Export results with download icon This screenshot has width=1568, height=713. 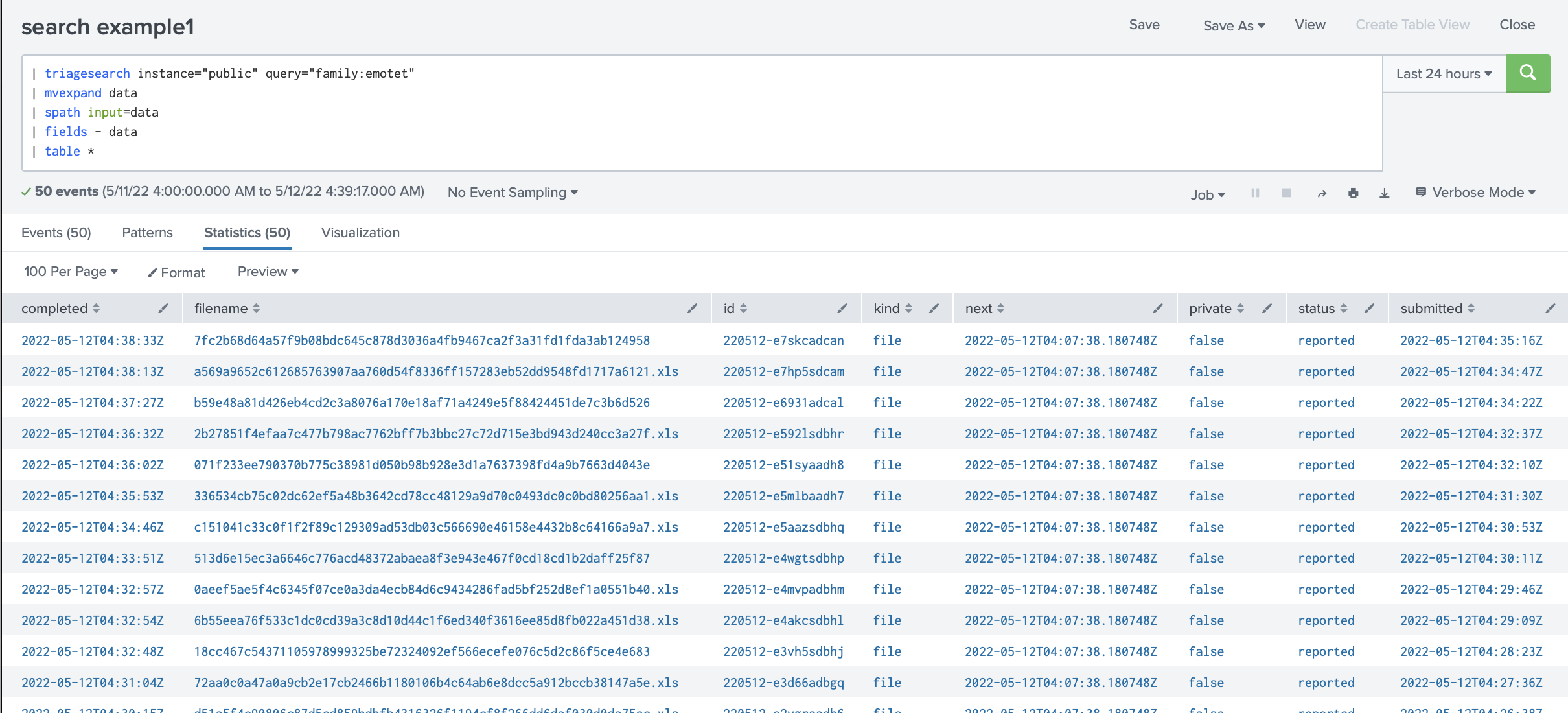(1385, 193)
